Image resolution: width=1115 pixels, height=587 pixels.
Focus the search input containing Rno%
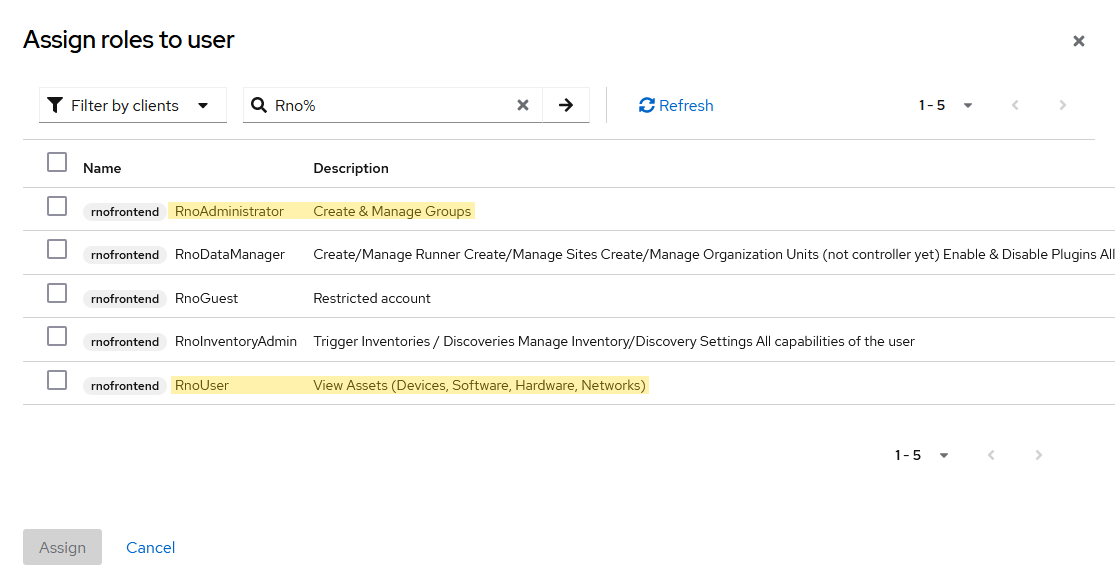click(x=390, y=105)
